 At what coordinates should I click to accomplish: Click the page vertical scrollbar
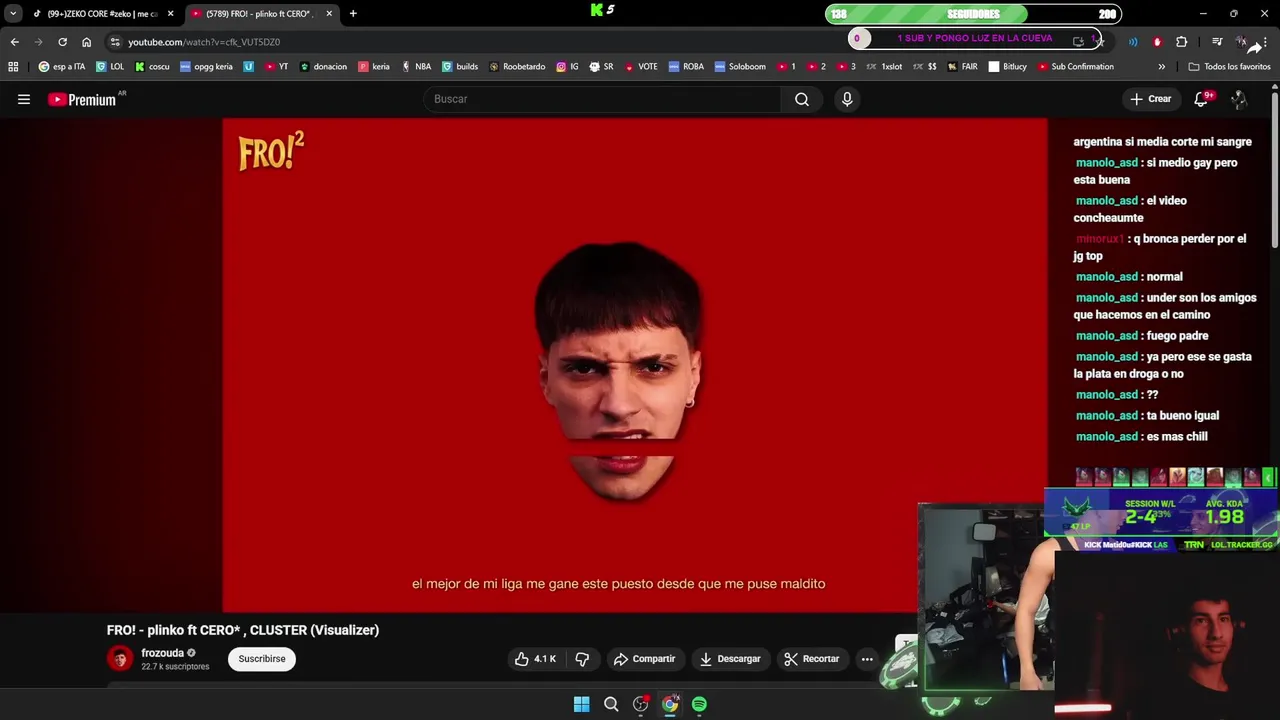[1275, 168]
